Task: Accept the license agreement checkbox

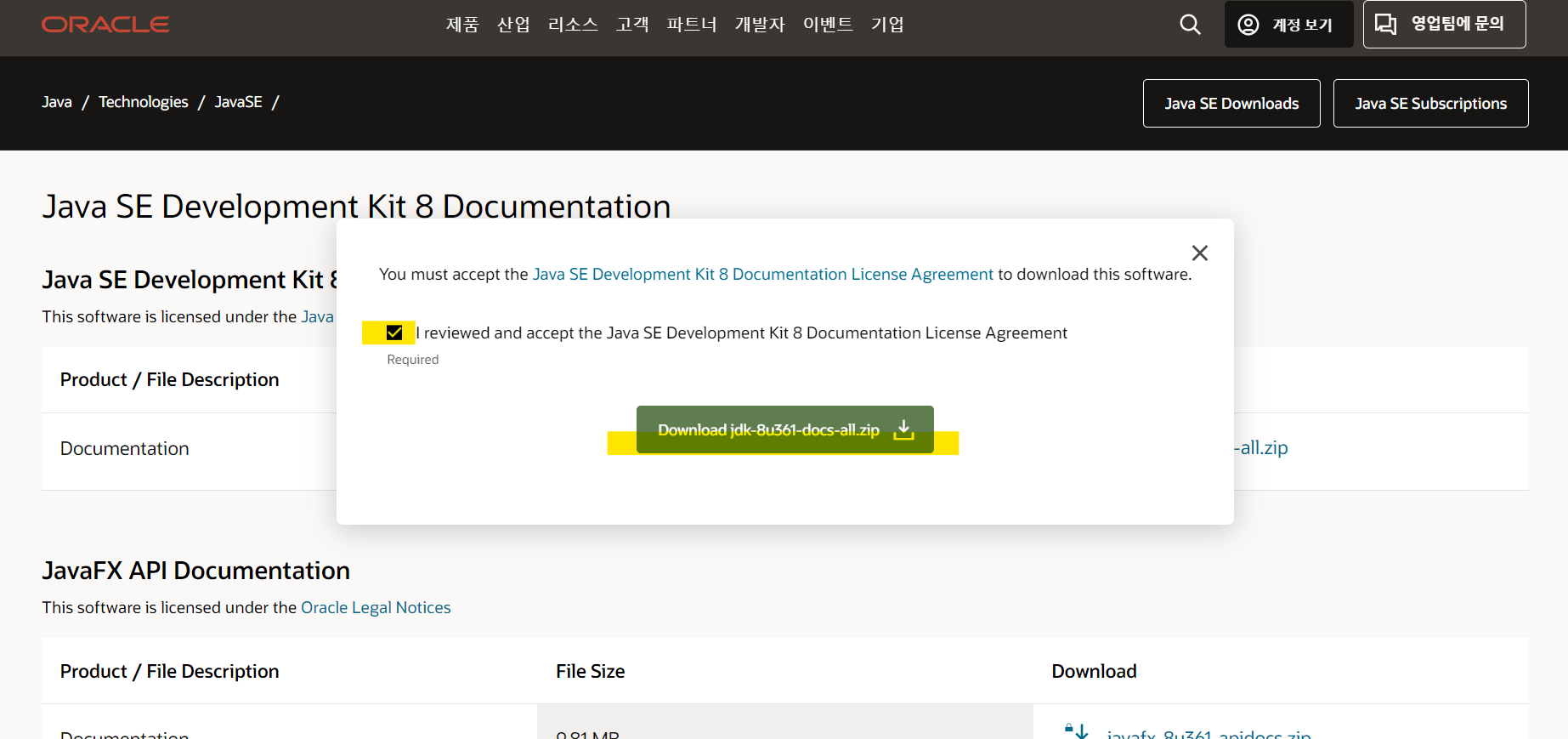Action: point(393,333)
